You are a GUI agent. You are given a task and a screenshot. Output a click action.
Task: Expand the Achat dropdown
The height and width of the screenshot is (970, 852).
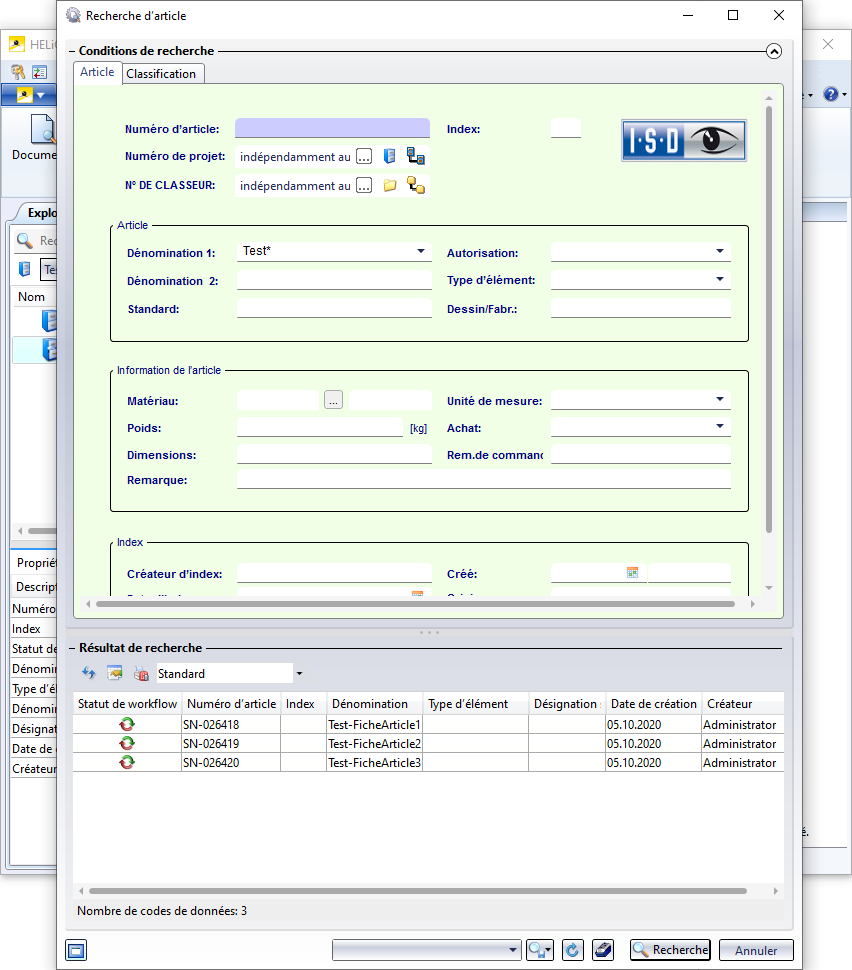tap(720, 426)
